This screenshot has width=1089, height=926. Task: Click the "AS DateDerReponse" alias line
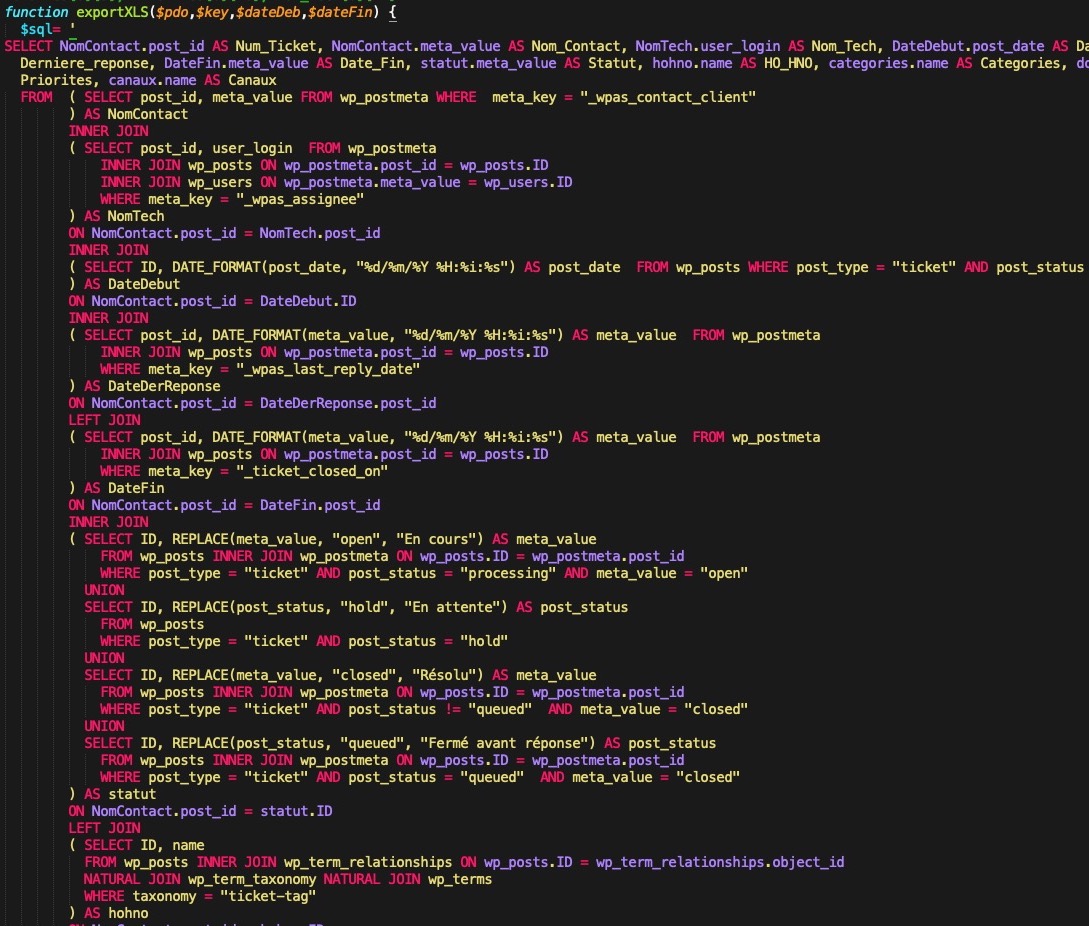tap(144, 386)
